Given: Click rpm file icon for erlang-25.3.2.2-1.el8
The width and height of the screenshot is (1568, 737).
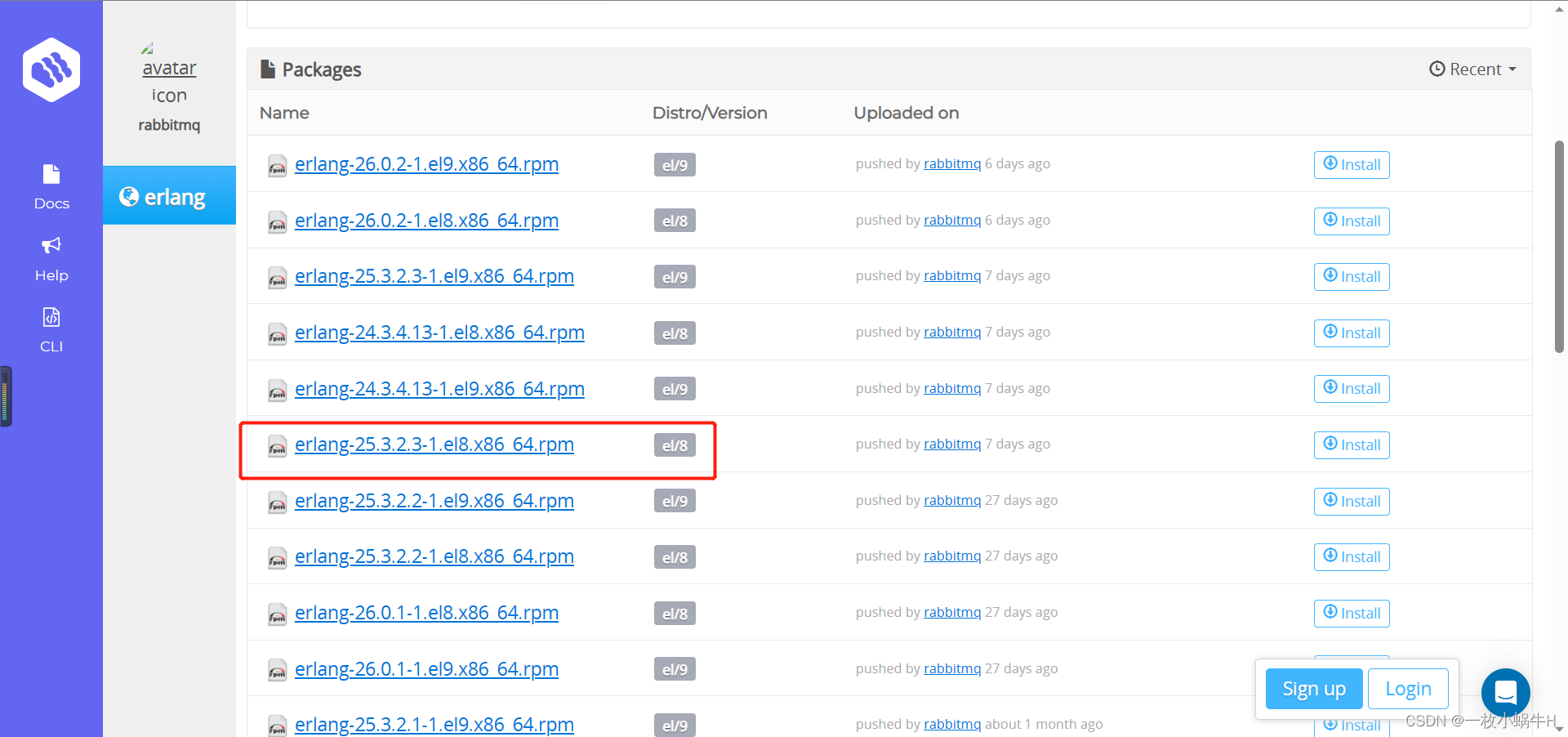Looking at the screenshot, I should 278,558.
